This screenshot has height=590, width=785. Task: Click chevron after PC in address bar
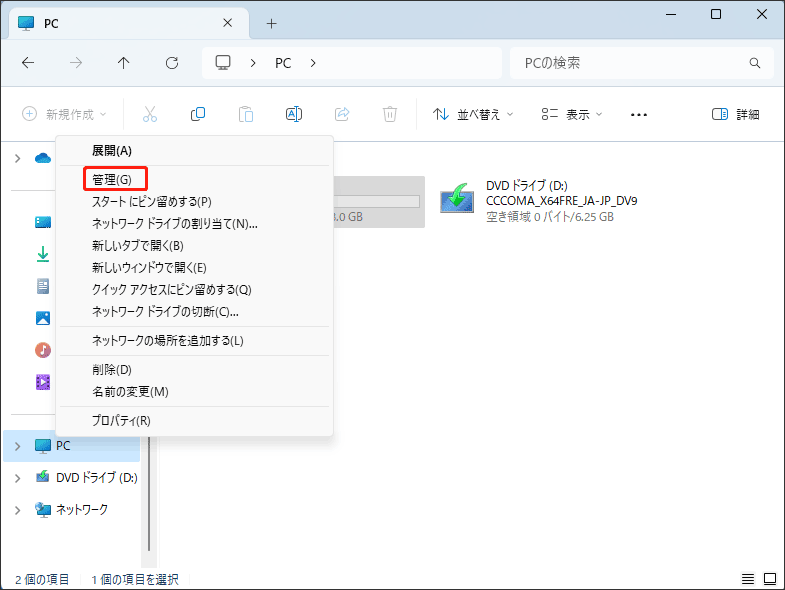tap(313, 63)
